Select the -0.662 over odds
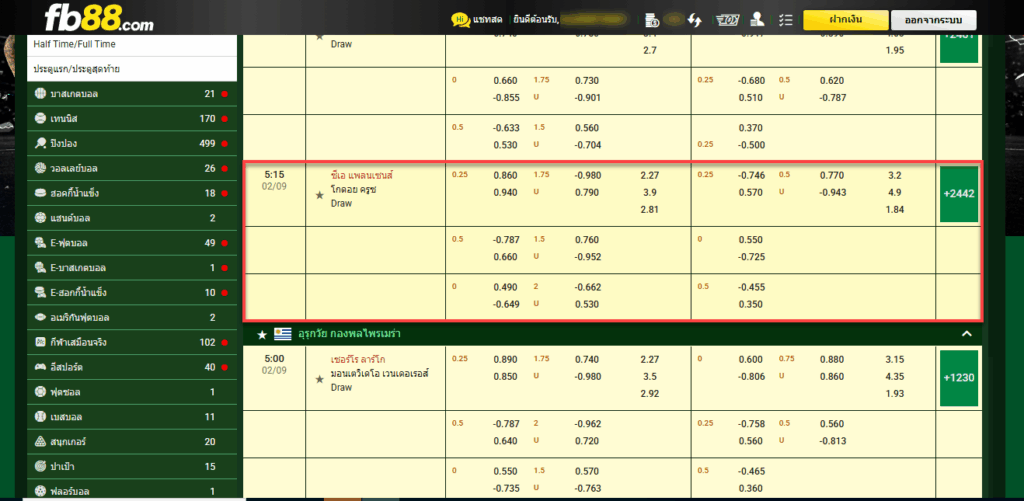The image size is (1024, 501). tap(587, 287)
